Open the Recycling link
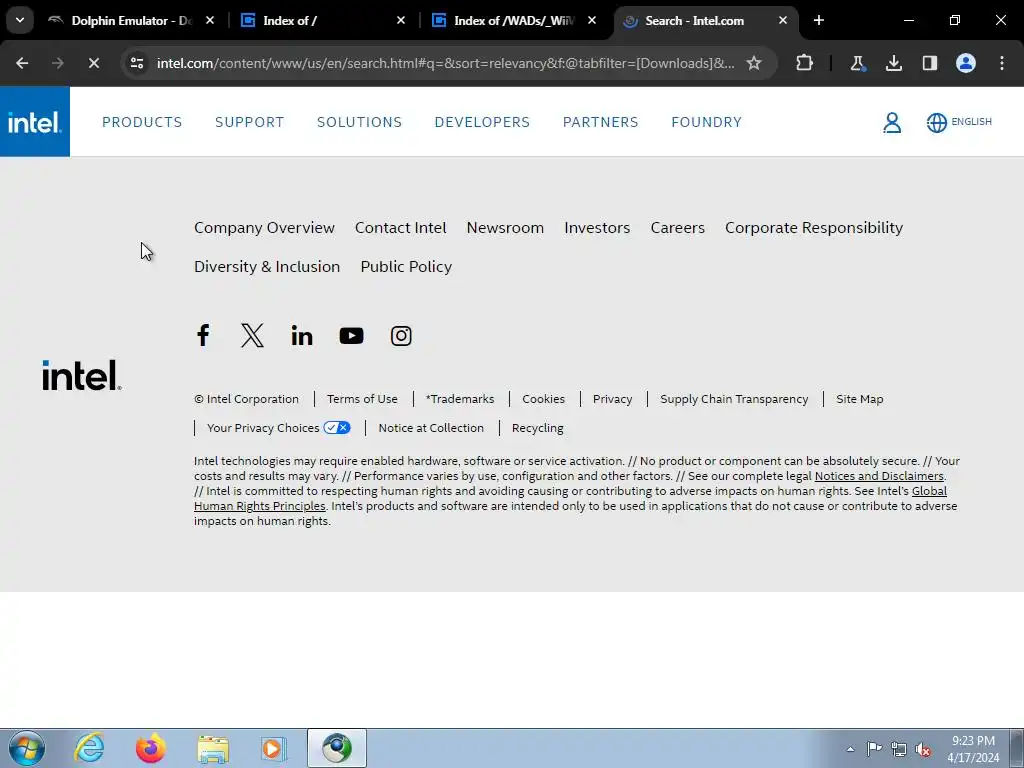The image size is (1024, 768). click(x=537, y=428)
